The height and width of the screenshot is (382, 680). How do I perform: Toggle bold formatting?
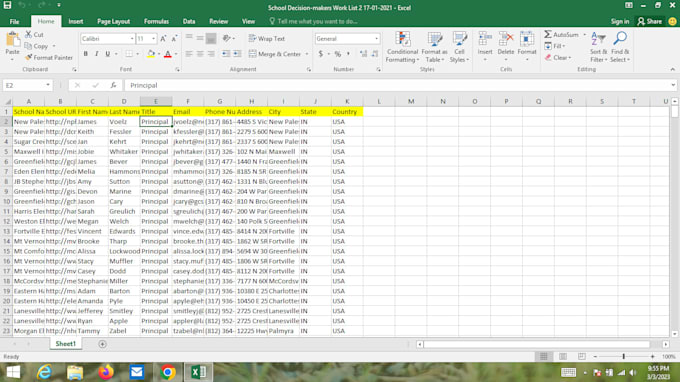coord(85,54)
